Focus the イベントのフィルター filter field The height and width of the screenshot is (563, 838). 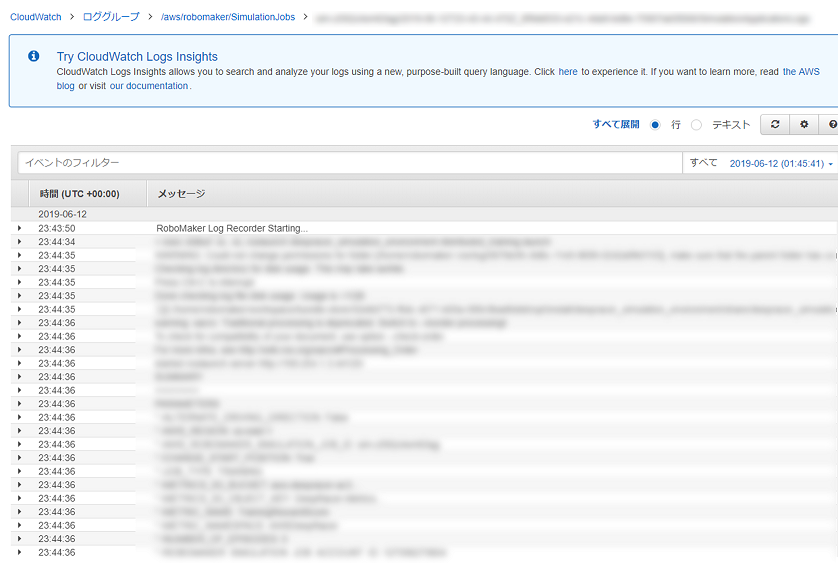point(350,163)
